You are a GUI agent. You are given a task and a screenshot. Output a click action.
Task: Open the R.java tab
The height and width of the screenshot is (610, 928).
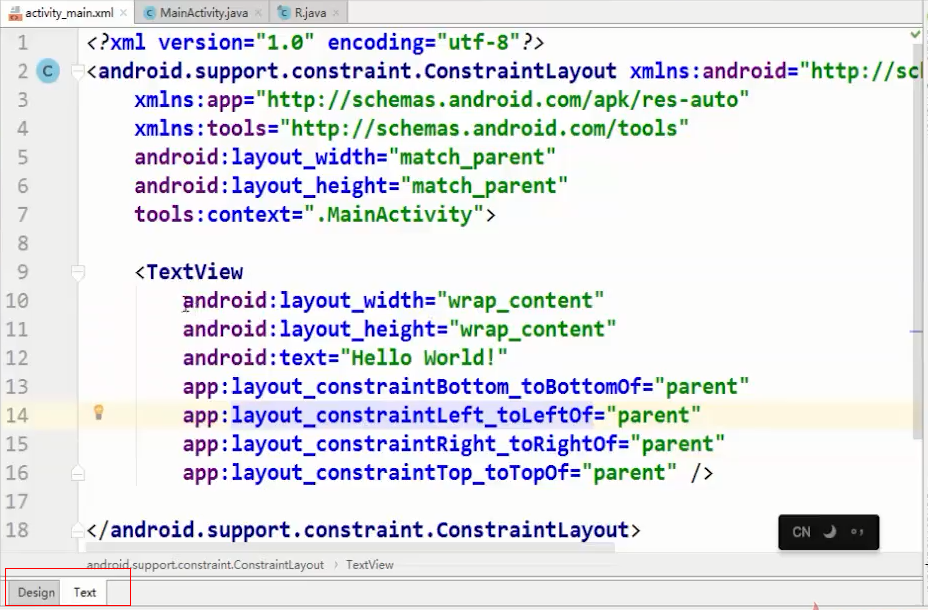point(310,12)
